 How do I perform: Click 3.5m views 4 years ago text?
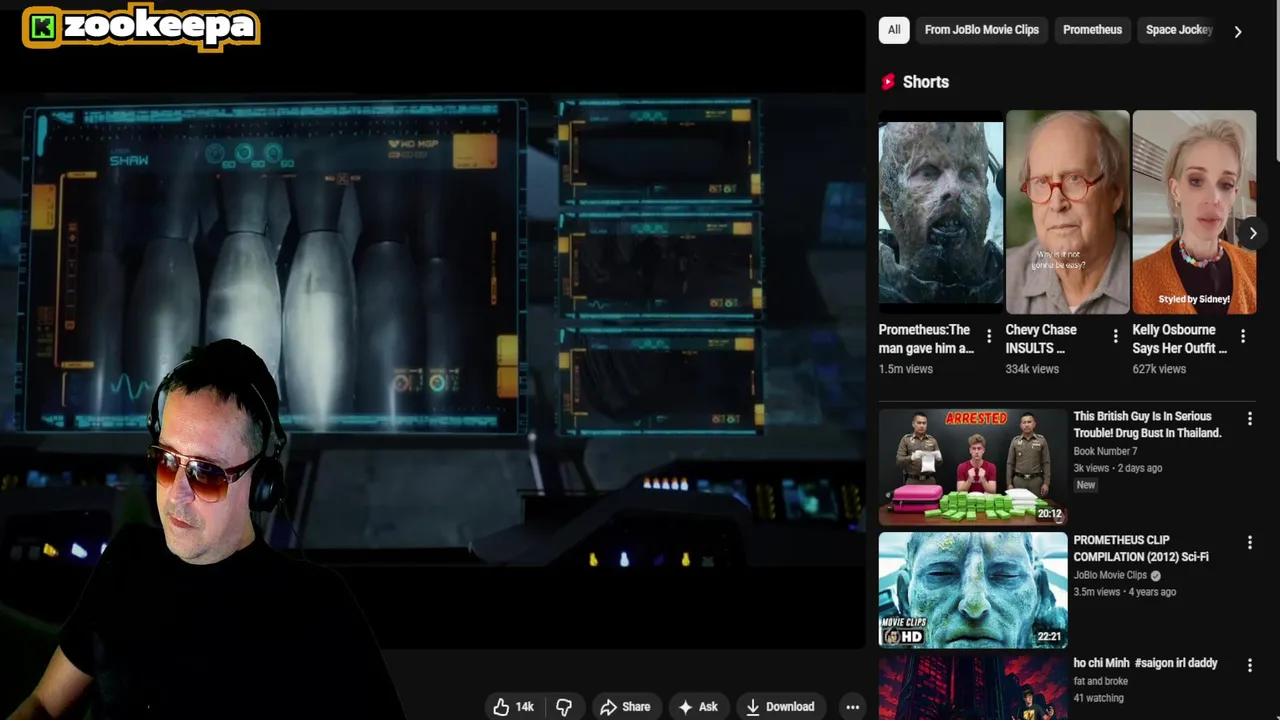pyautogui.click(x=1124, y=592)
